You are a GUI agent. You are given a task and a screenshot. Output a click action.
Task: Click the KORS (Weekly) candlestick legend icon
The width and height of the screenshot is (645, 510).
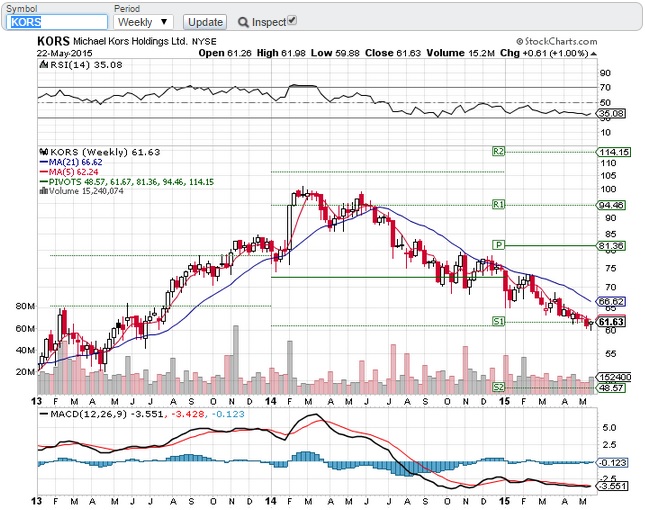[44, 152]
